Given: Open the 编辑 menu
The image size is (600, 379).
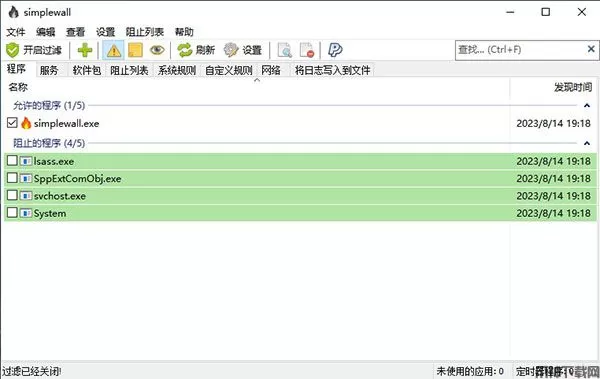Looking at the screenshot, I should pos(46,32).
